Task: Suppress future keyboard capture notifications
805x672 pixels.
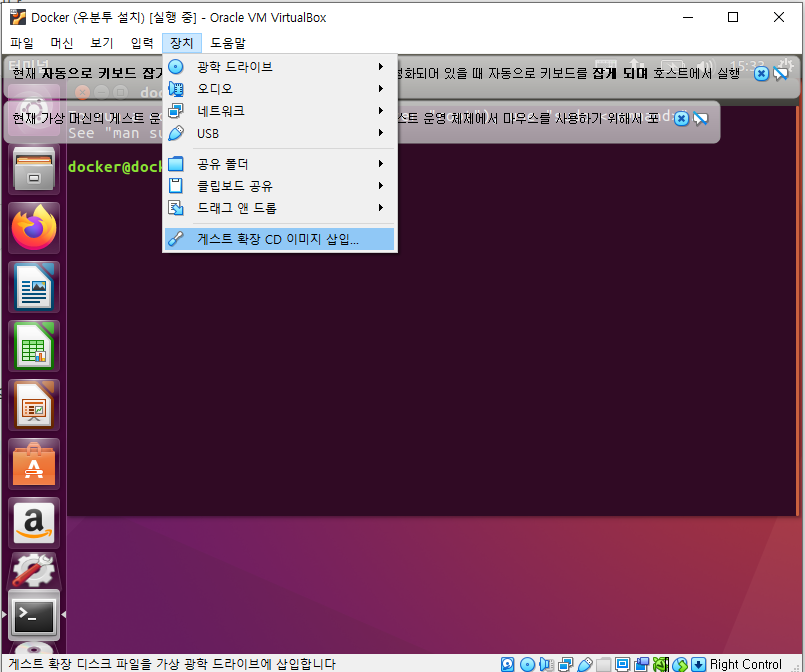Action: (x=780, y=74)
